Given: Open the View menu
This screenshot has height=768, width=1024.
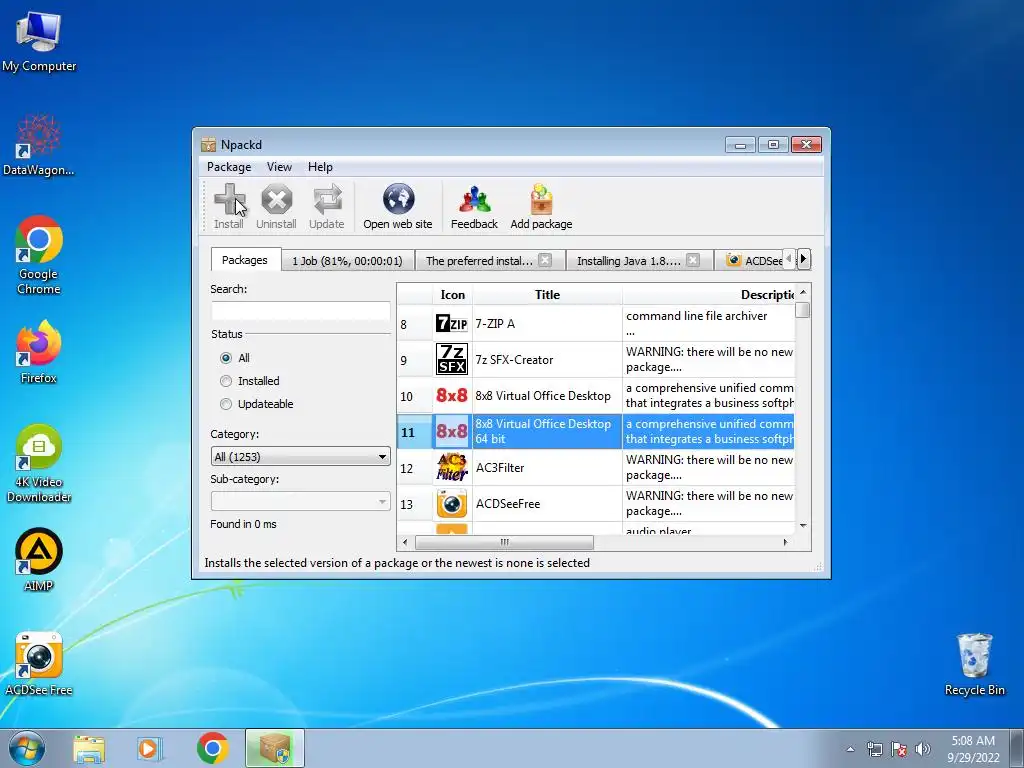Looking at the screenshot, I should point(279,167).
